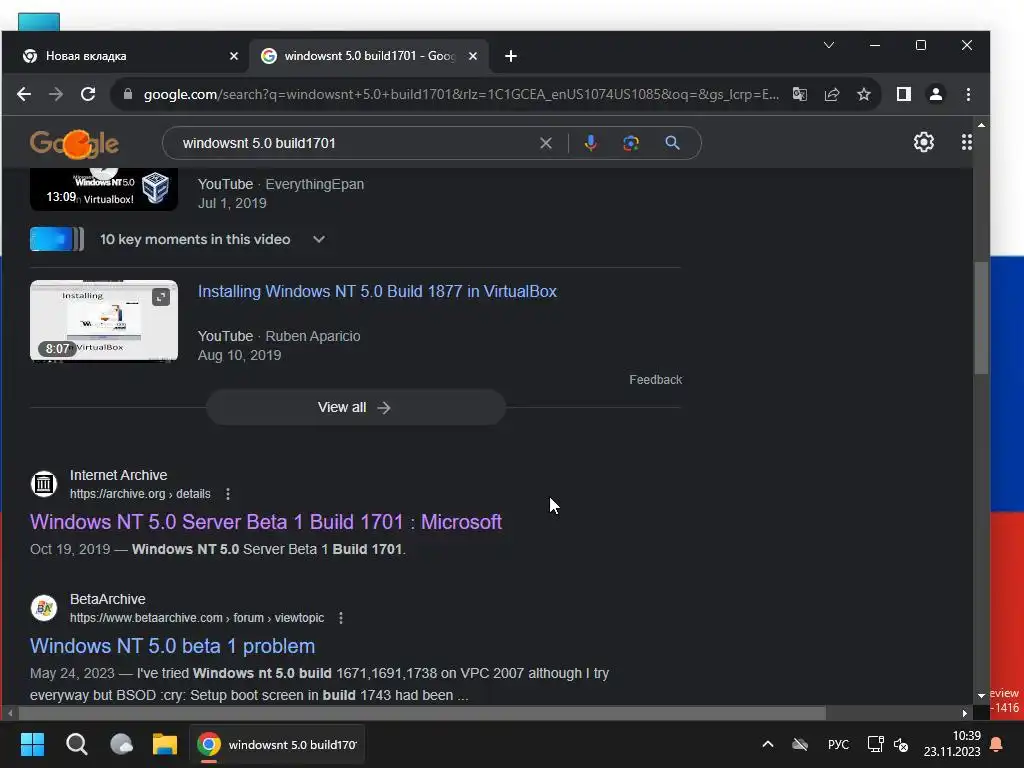Open Windows NT 5.0 beta 1 problem result

172,646
